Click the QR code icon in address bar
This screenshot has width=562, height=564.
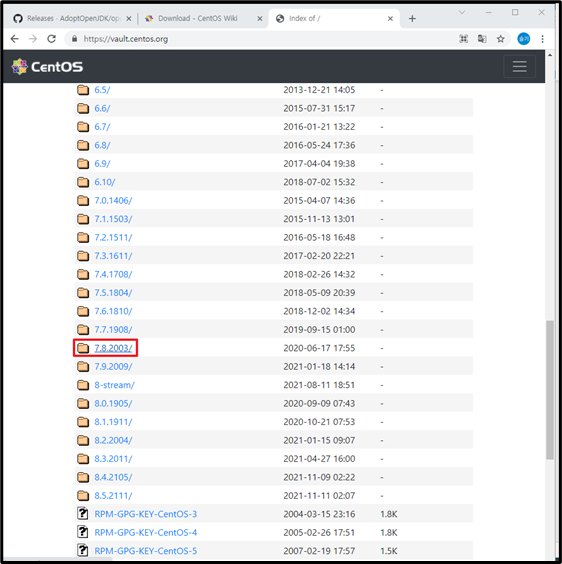[463, 39]
